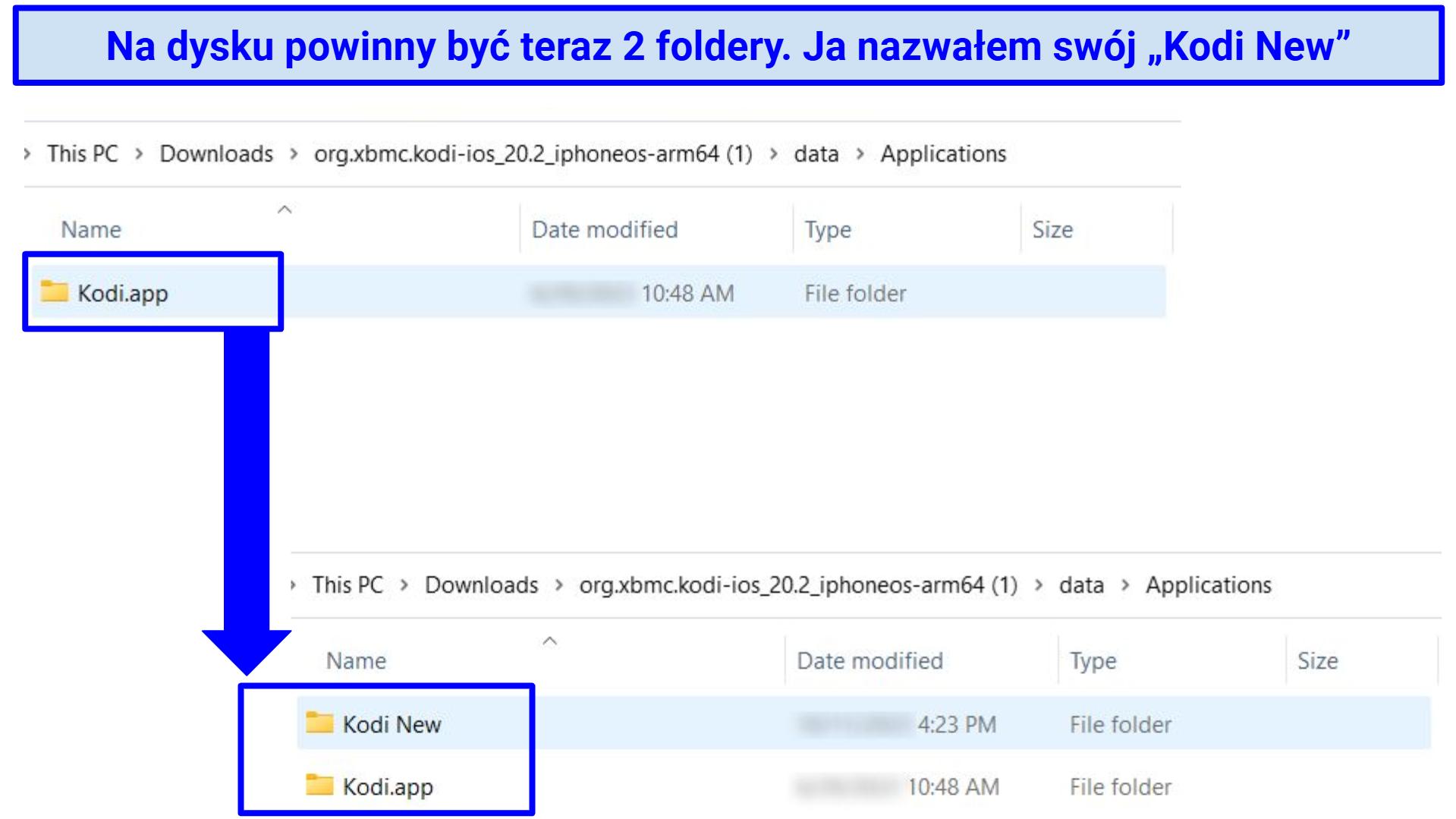Open This PC in lower breadcrumb
The image size is (1456, 819).
coord(348,585)
